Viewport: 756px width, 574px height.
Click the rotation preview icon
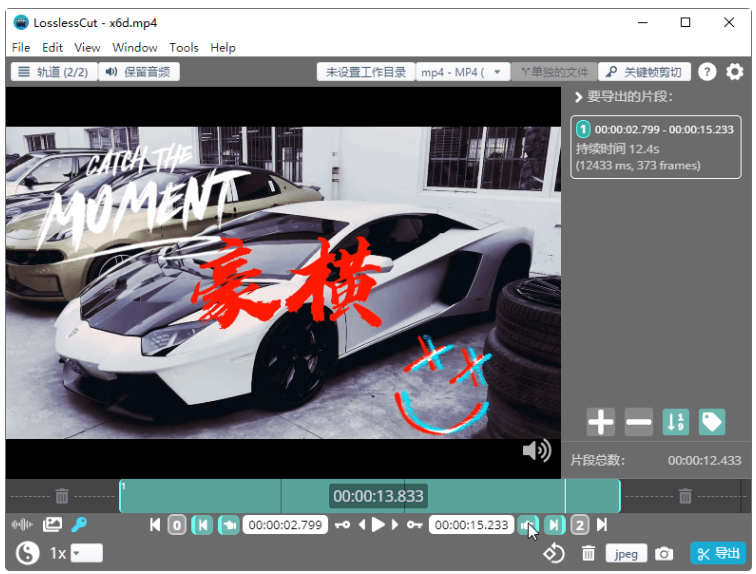point(554,553)
